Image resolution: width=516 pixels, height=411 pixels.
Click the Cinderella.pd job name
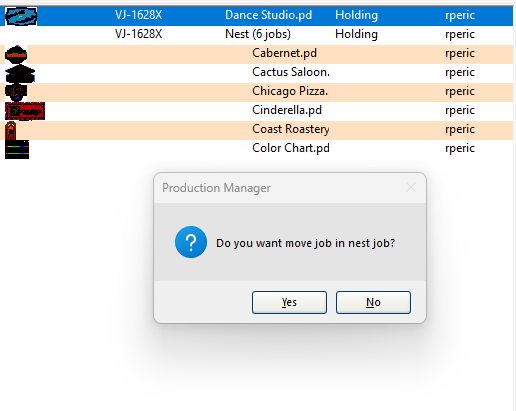click(x=287, y=110)
